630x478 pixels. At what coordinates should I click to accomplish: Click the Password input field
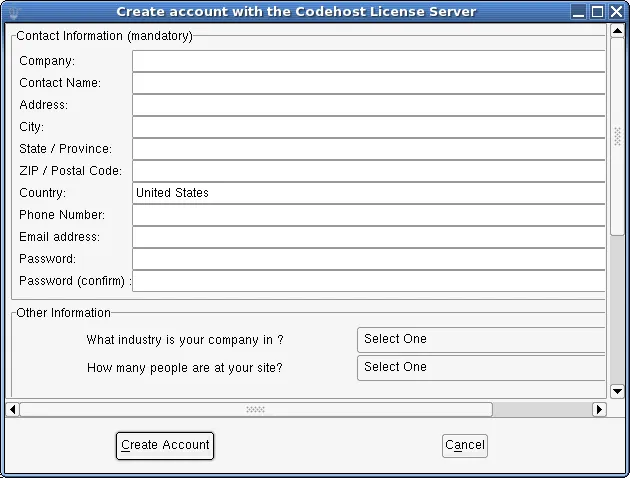tap(369, 259)
